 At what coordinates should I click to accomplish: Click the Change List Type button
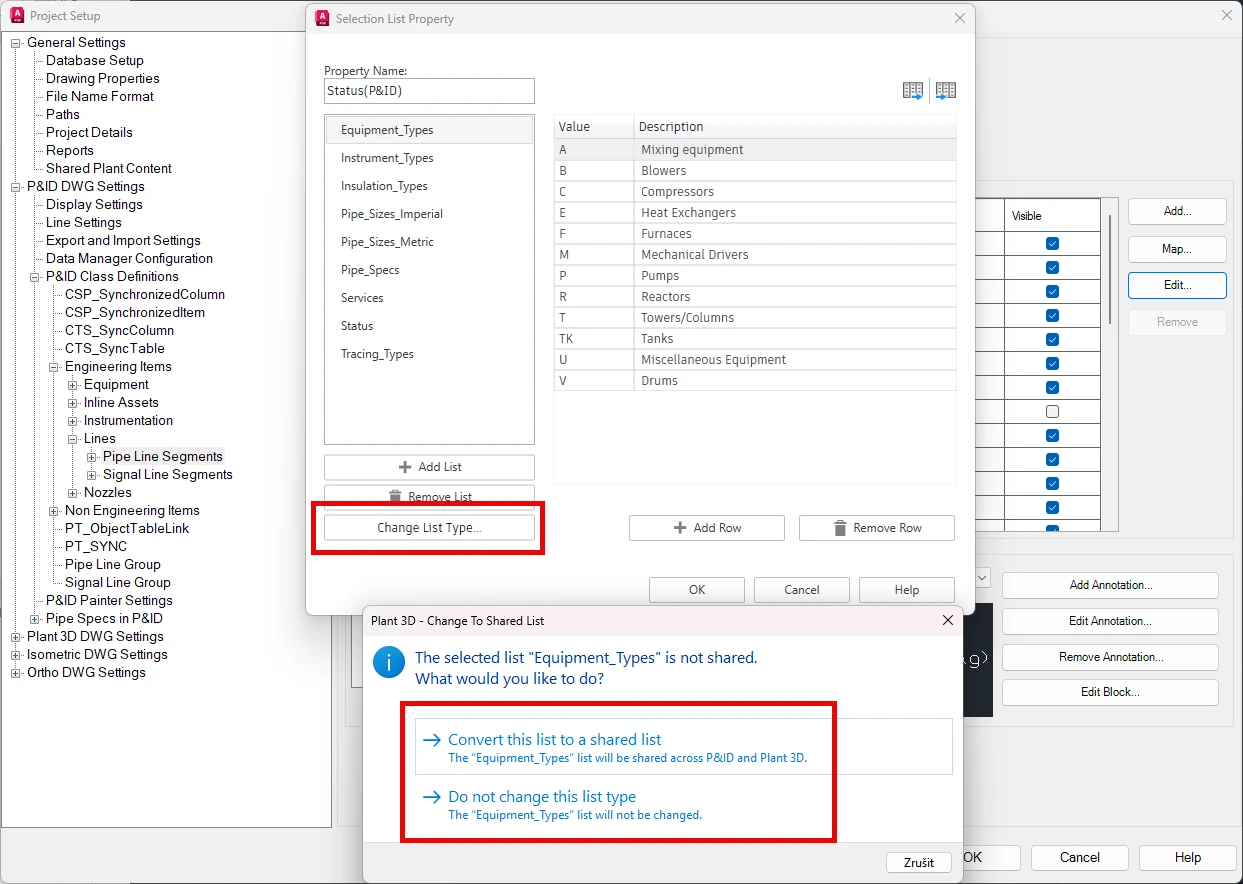coord(429,528)
